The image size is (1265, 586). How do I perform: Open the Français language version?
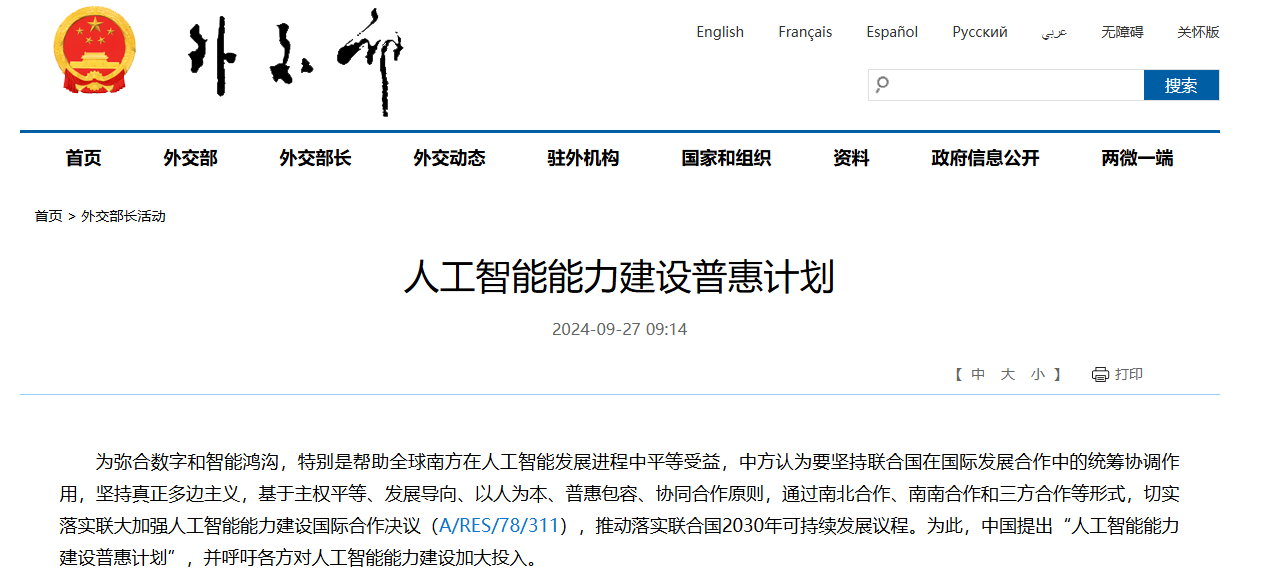pyautogui.click(x=805, y=32)
